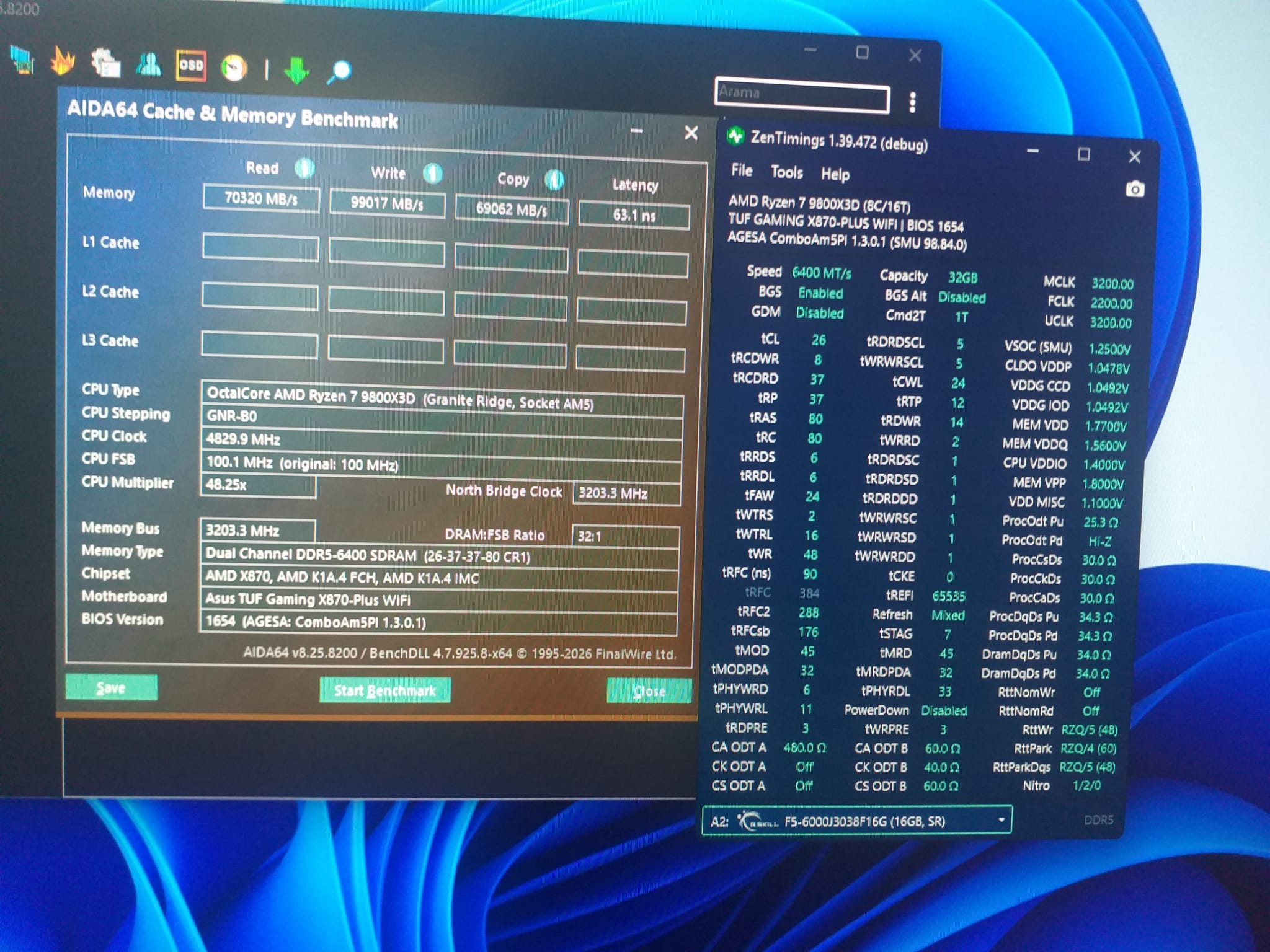Click the Start Benchmark button
This screenshot has height=952, width=1270.
[385, 690]
